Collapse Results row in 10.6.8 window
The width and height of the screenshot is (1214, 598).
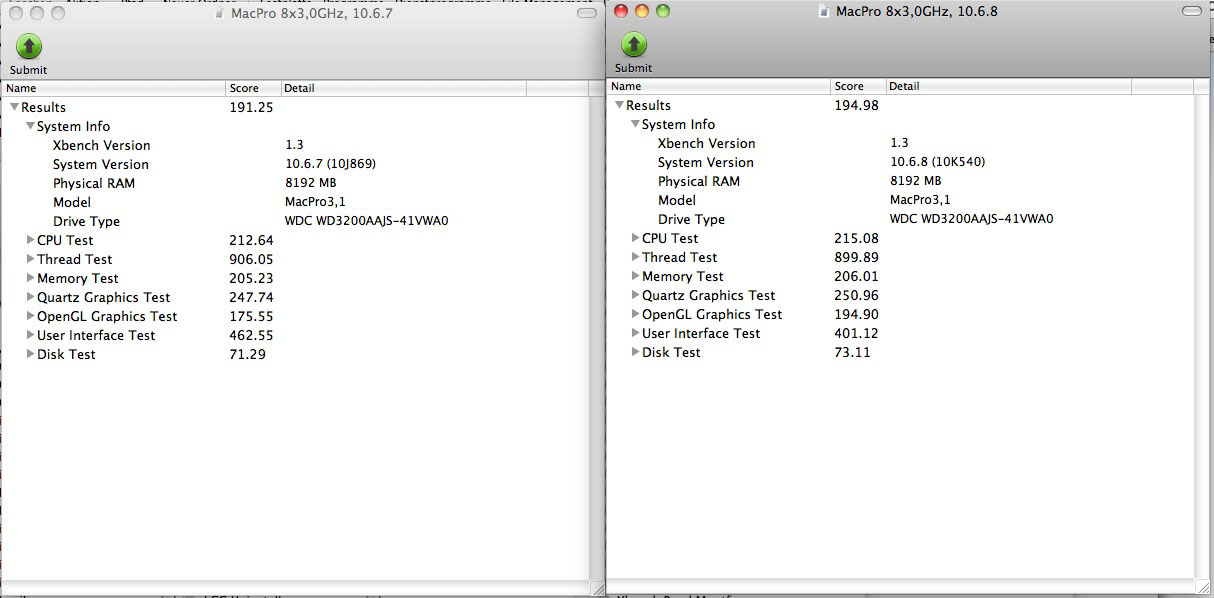point(619,105)
